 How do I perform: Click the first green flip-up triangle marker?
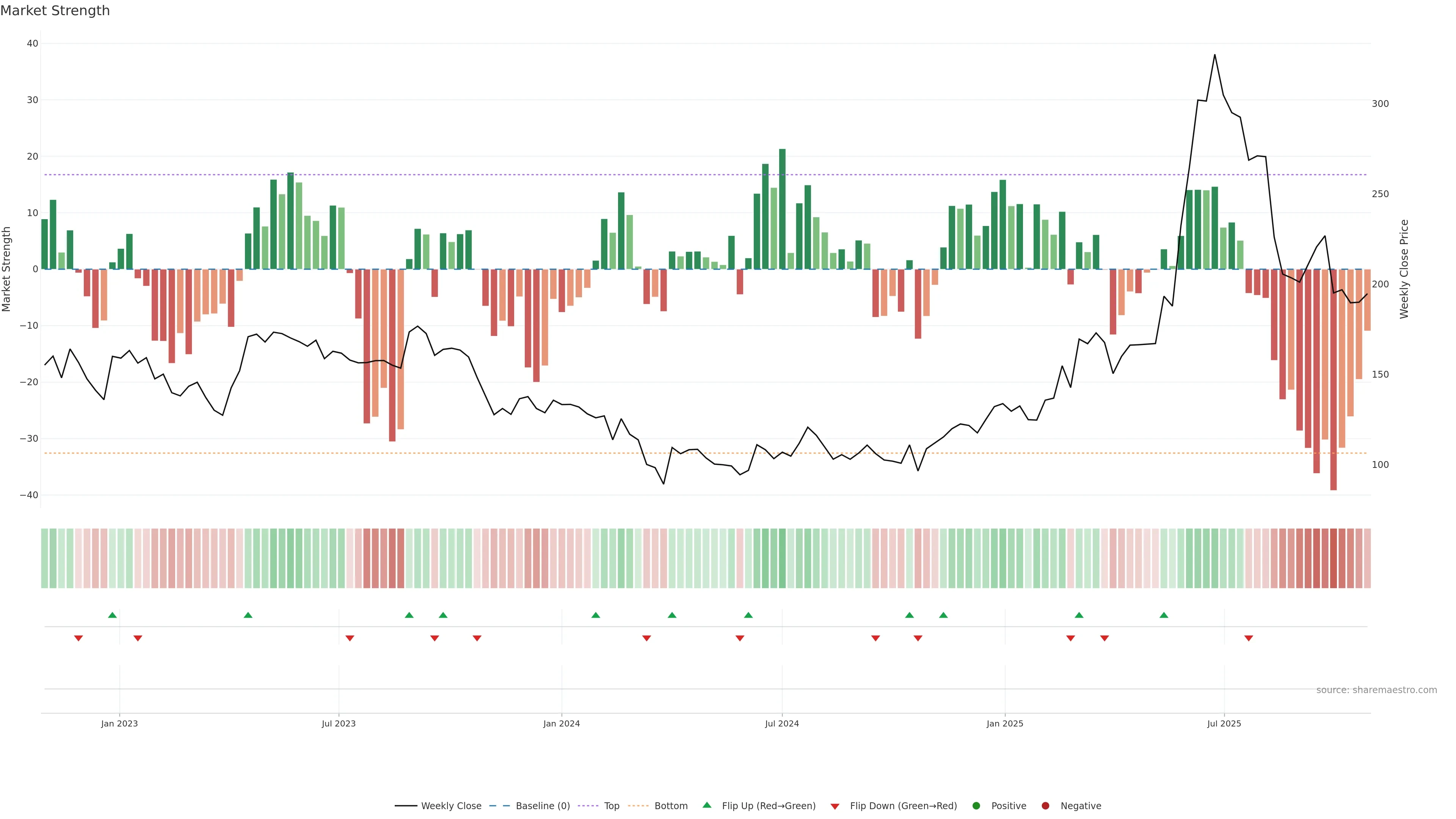point(112,615)
